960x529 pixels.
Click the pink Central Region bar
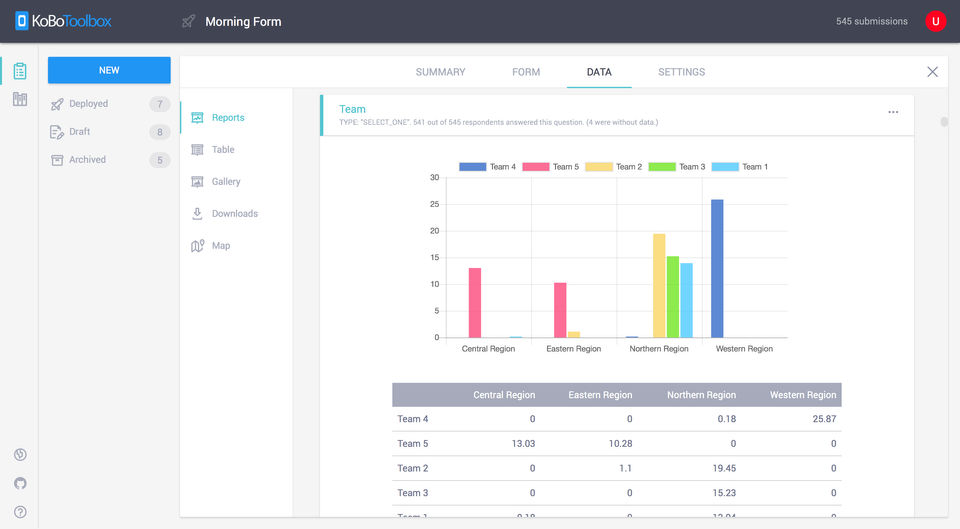[474, 302]
